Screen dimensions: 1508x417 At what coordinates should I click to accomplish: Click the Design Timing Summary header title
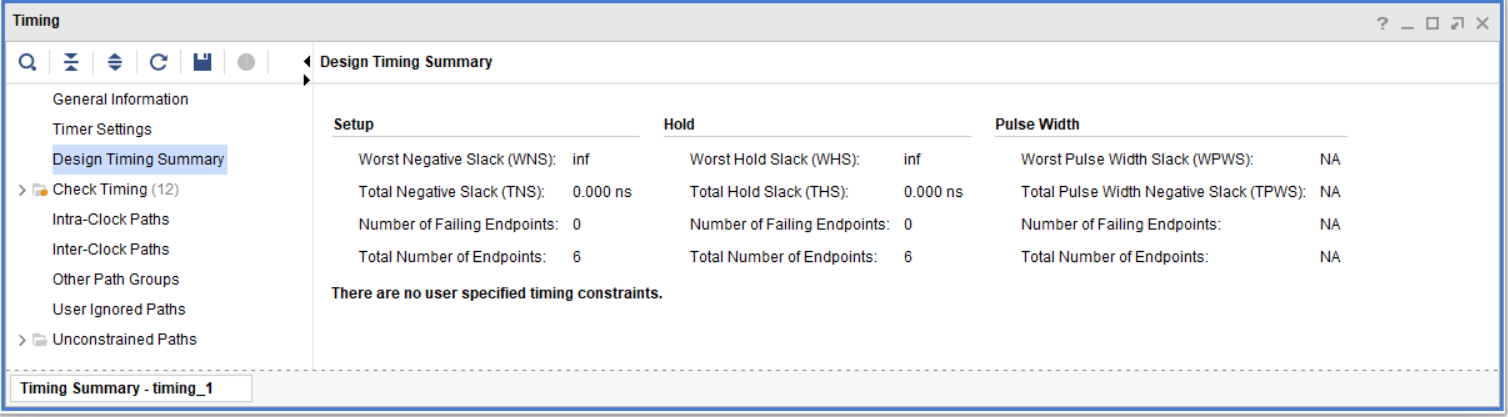point(406,62)
